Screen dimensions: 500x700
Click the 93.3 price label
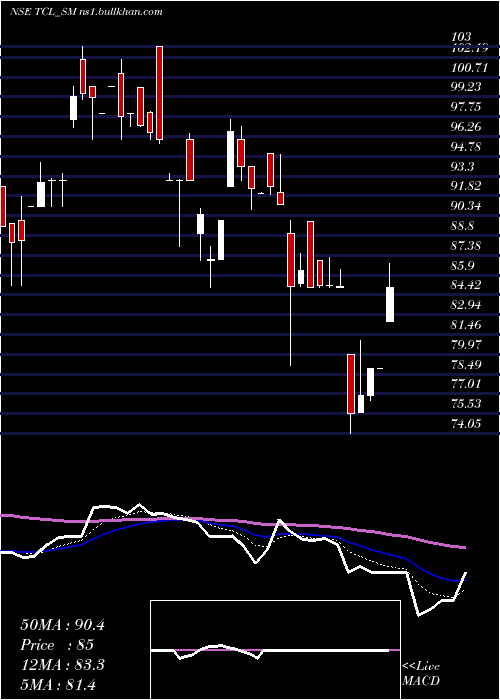pos(463,167)
